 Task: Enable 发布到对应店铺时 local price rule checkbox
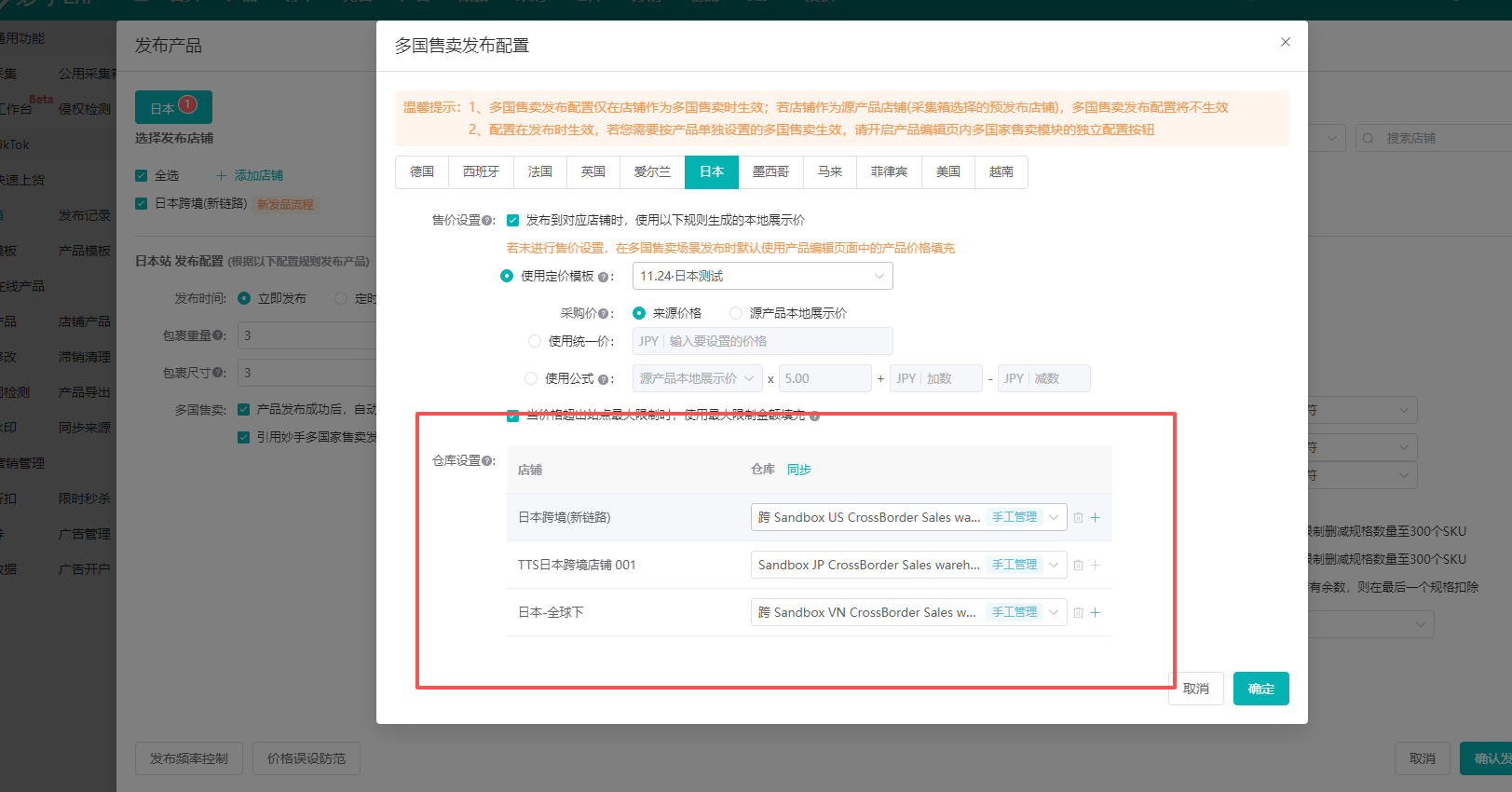tap(512, 221)
